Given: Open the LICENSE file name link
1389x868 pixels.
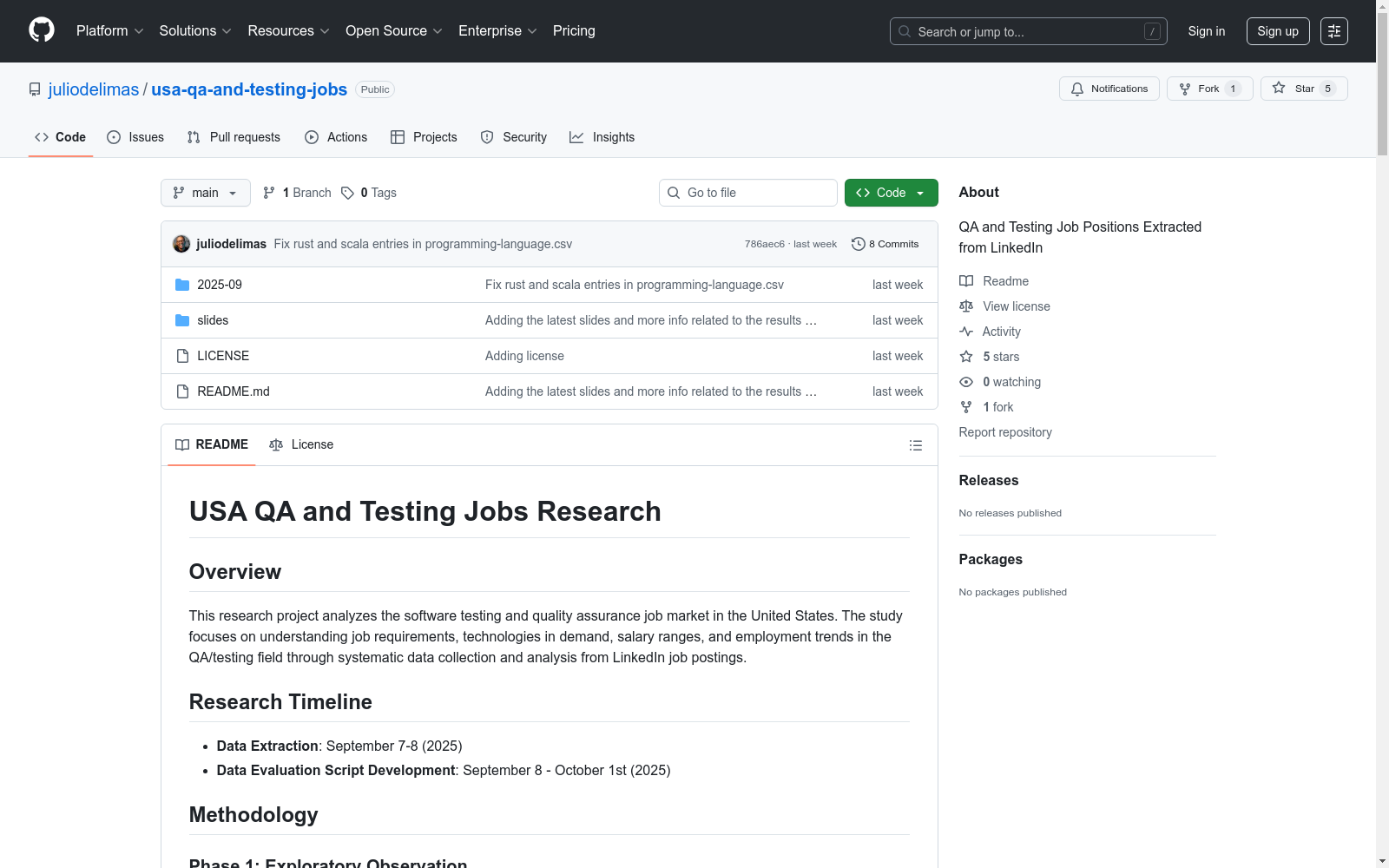Looking at the screenshot, I should 223,356.
